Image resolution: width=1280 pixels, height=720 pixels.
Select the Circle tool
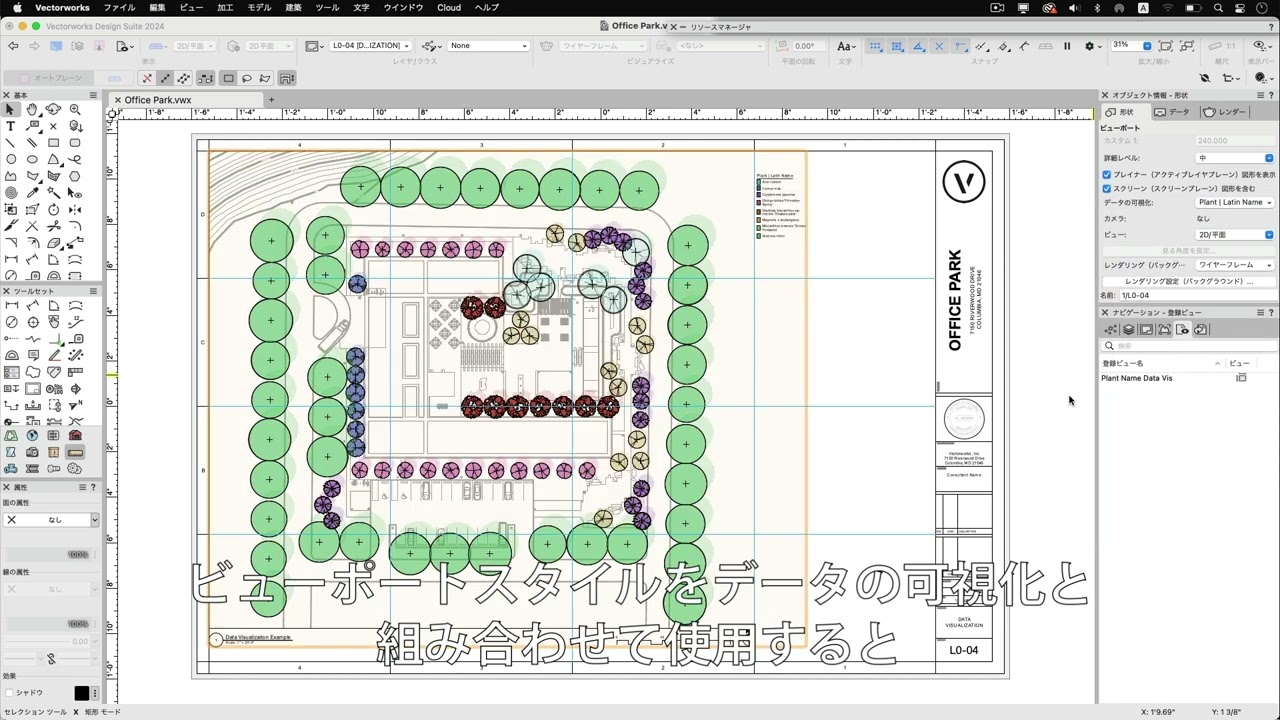point(11,160)
